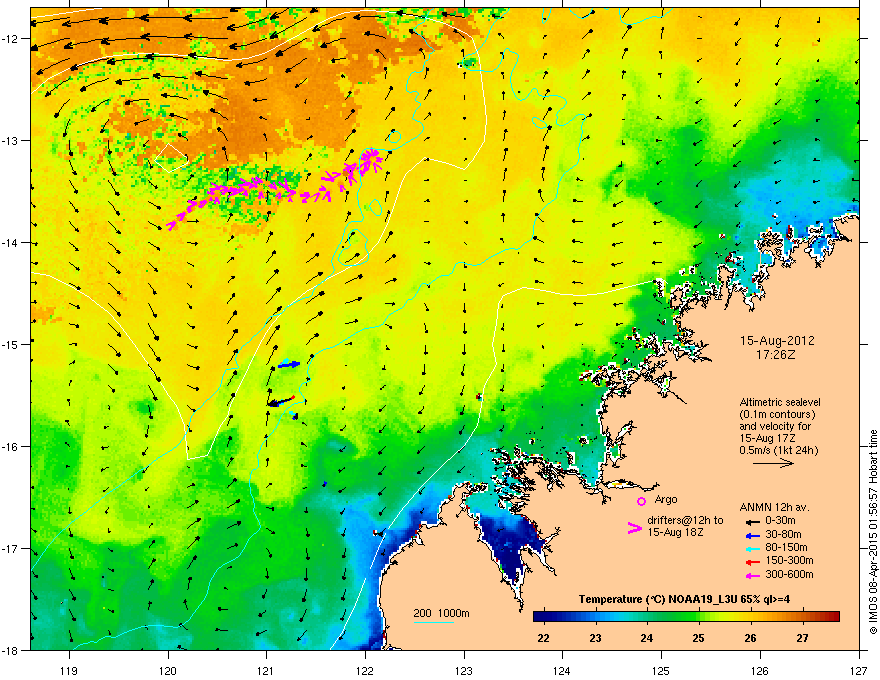Click the '80-150m' depth label

[x=786, y=548]
